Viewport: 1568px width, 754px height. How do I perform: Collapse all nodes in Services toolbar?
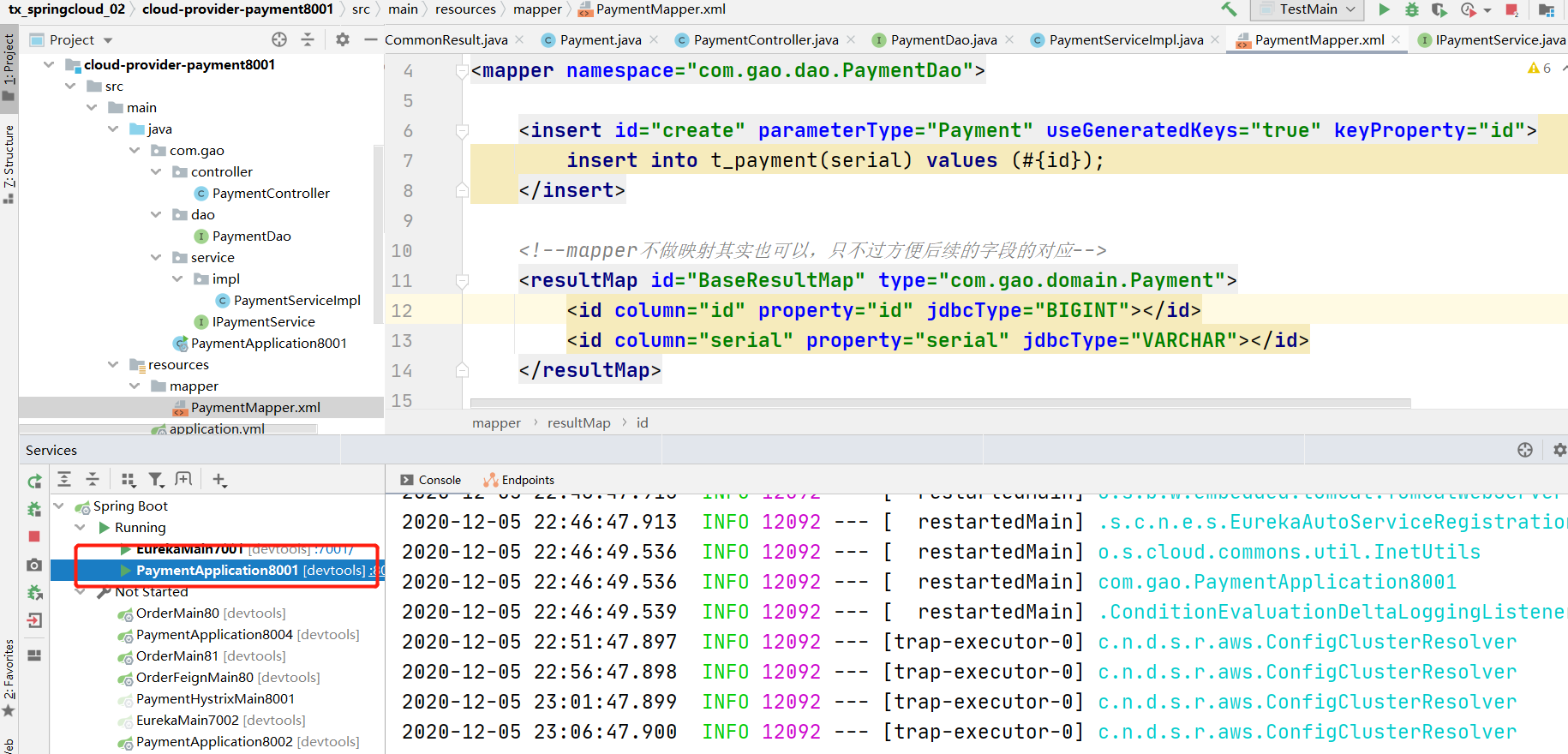pos(93,479)
